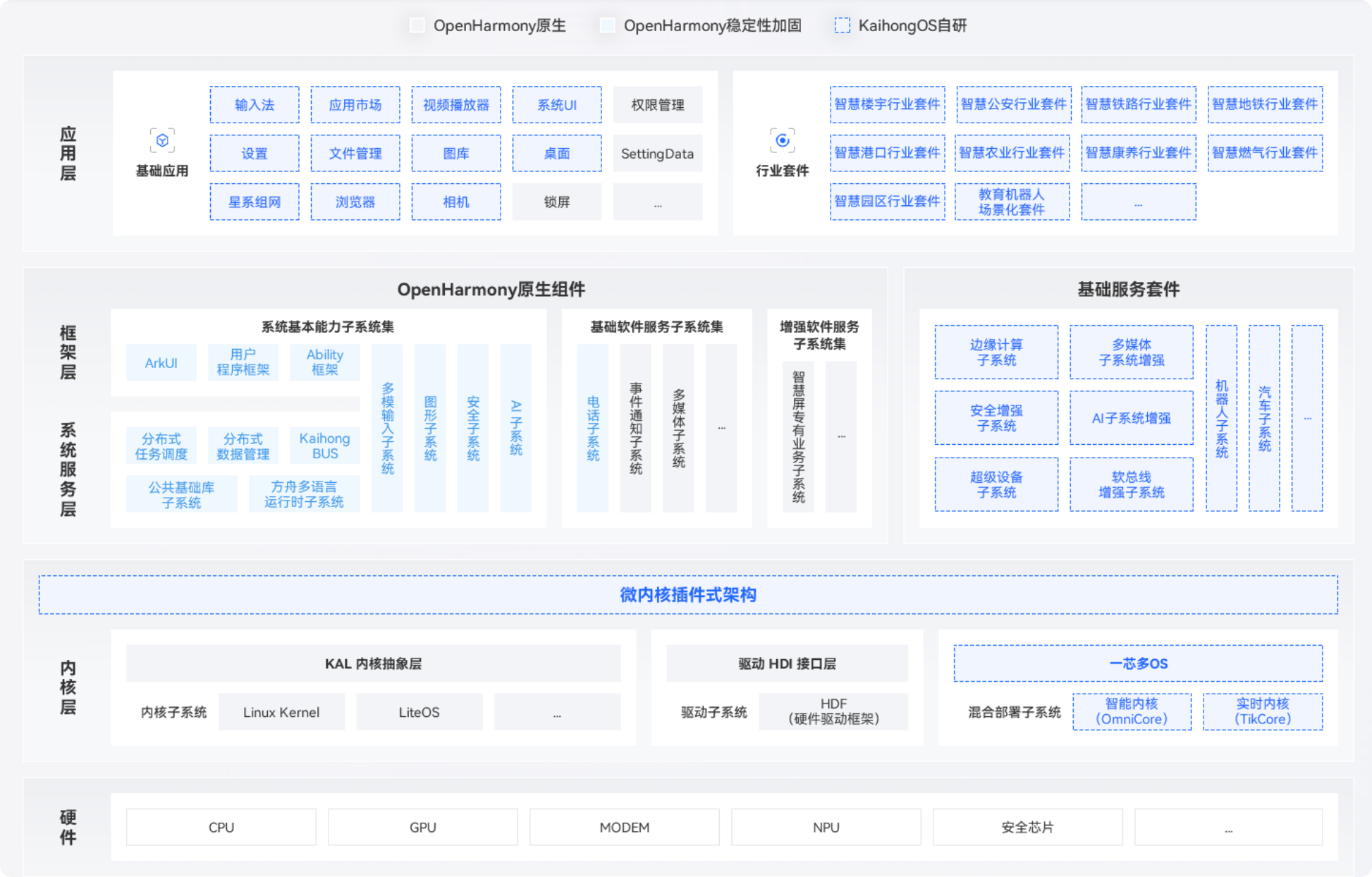Screen dimensions: 1372x877
Task: Click the 基础应用 cube icon
Action: pos(162,140)
